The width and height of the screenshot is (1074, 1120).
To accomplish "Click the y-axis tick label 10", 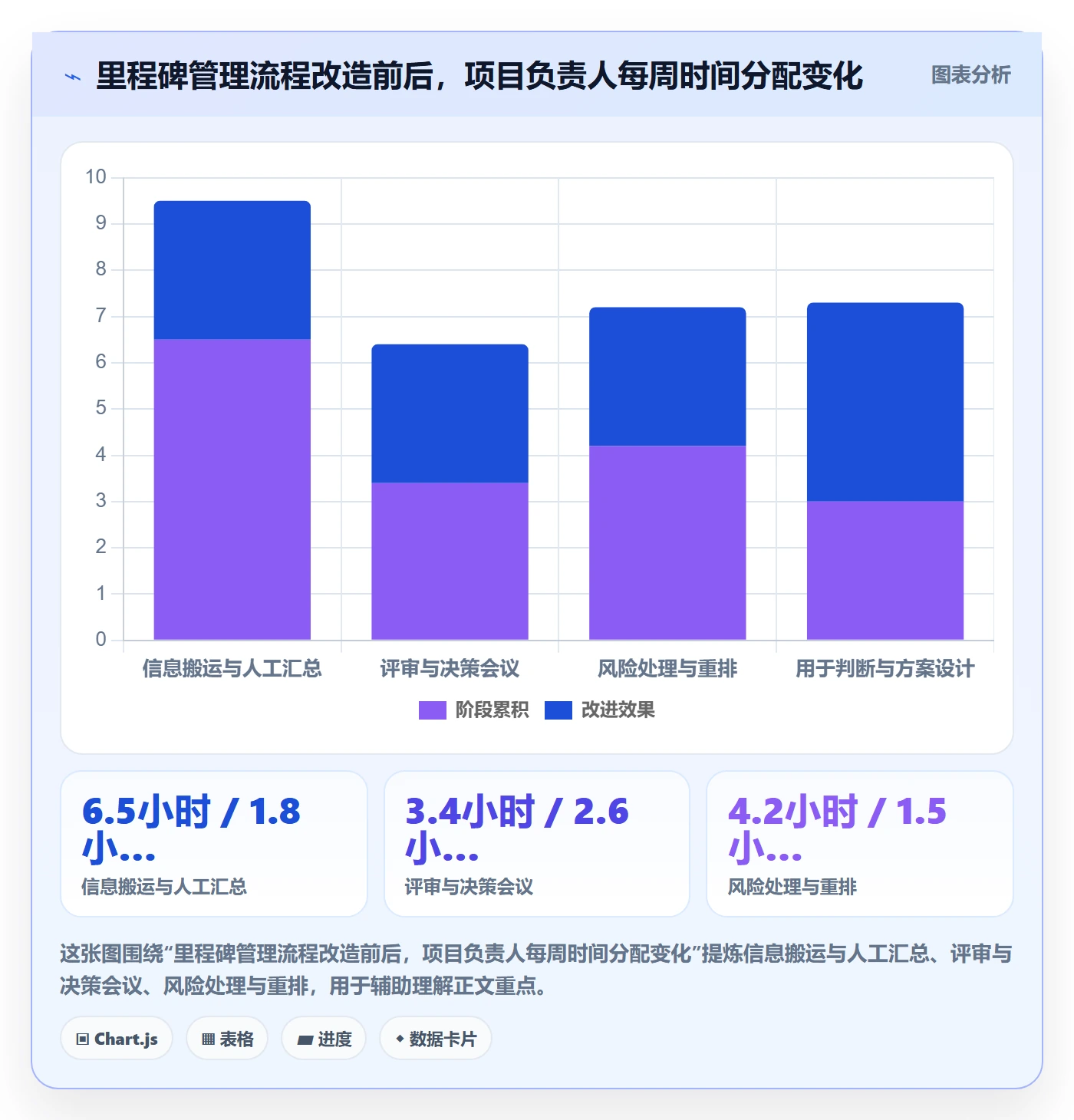I will (x=96, y=177).
